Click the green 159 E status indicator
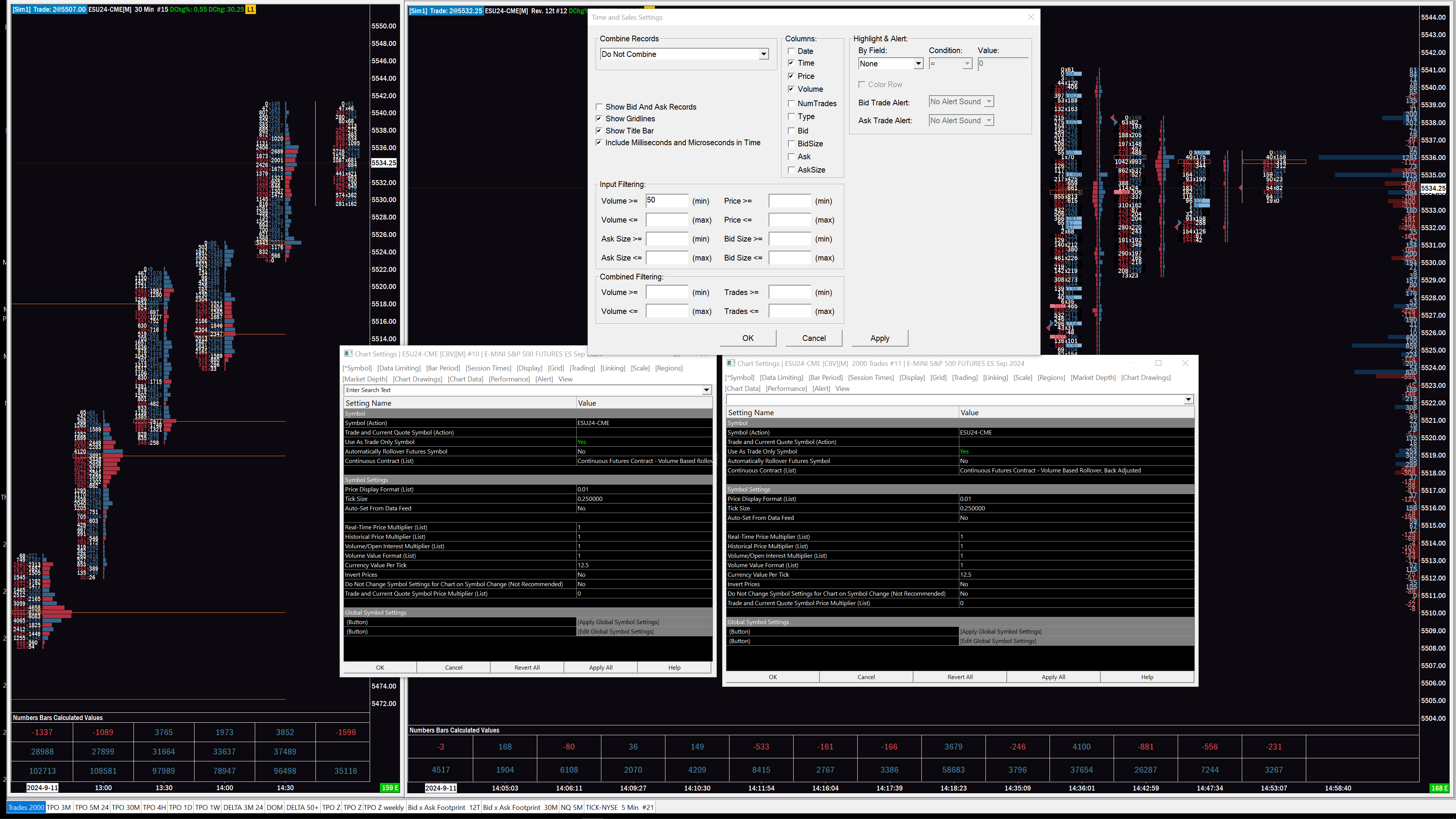Viewport: 1456px width, 819px height. (x=390, y=788)
